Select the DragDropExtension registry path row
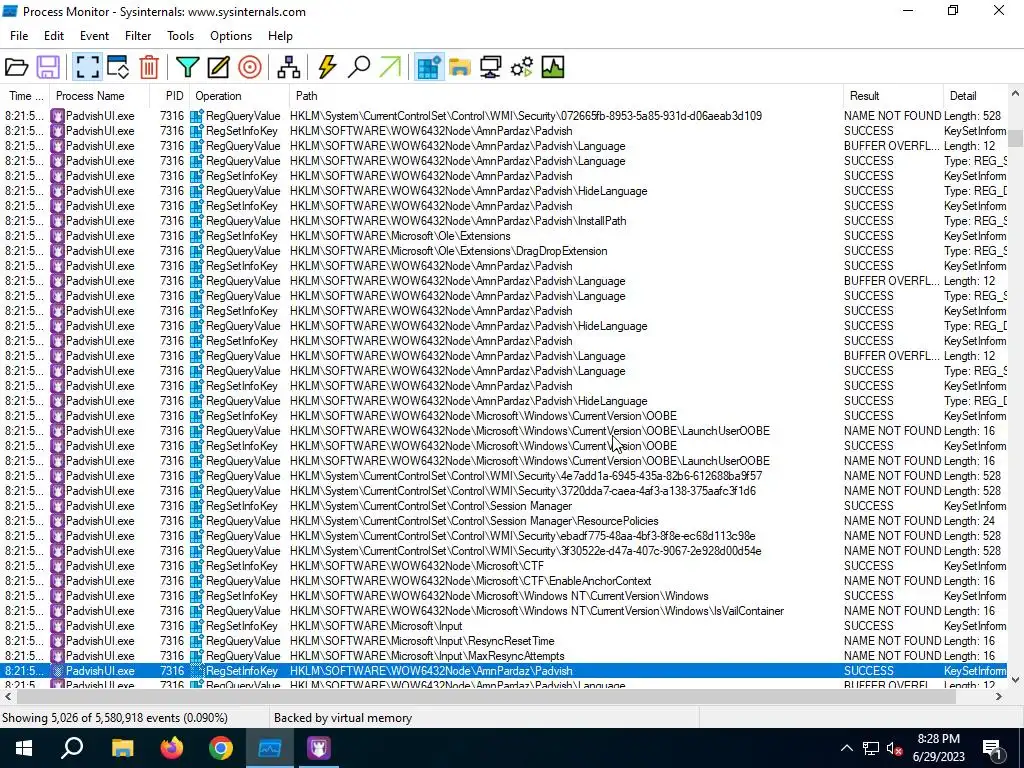The image size is (1024, 768). (x=503, y=251)
